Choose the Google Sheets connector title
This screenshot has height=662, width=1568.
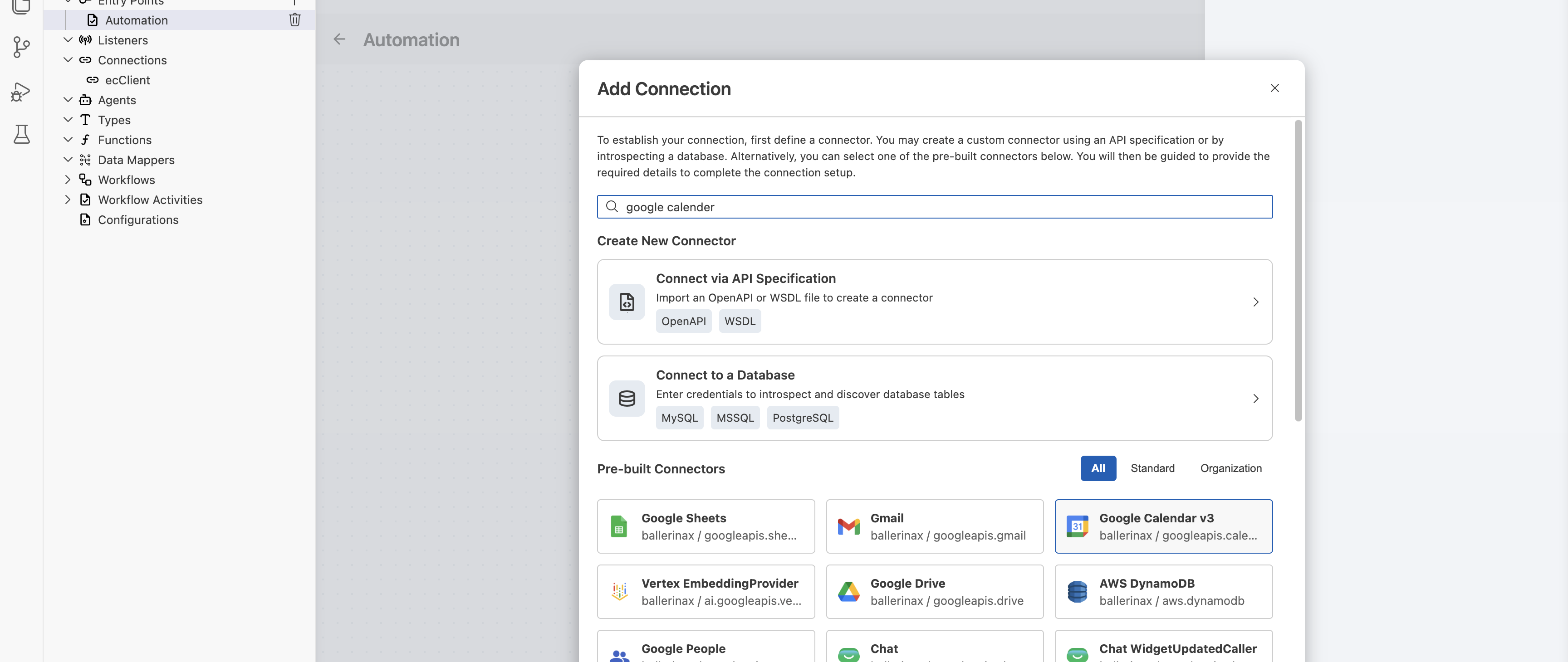(683, 518)
